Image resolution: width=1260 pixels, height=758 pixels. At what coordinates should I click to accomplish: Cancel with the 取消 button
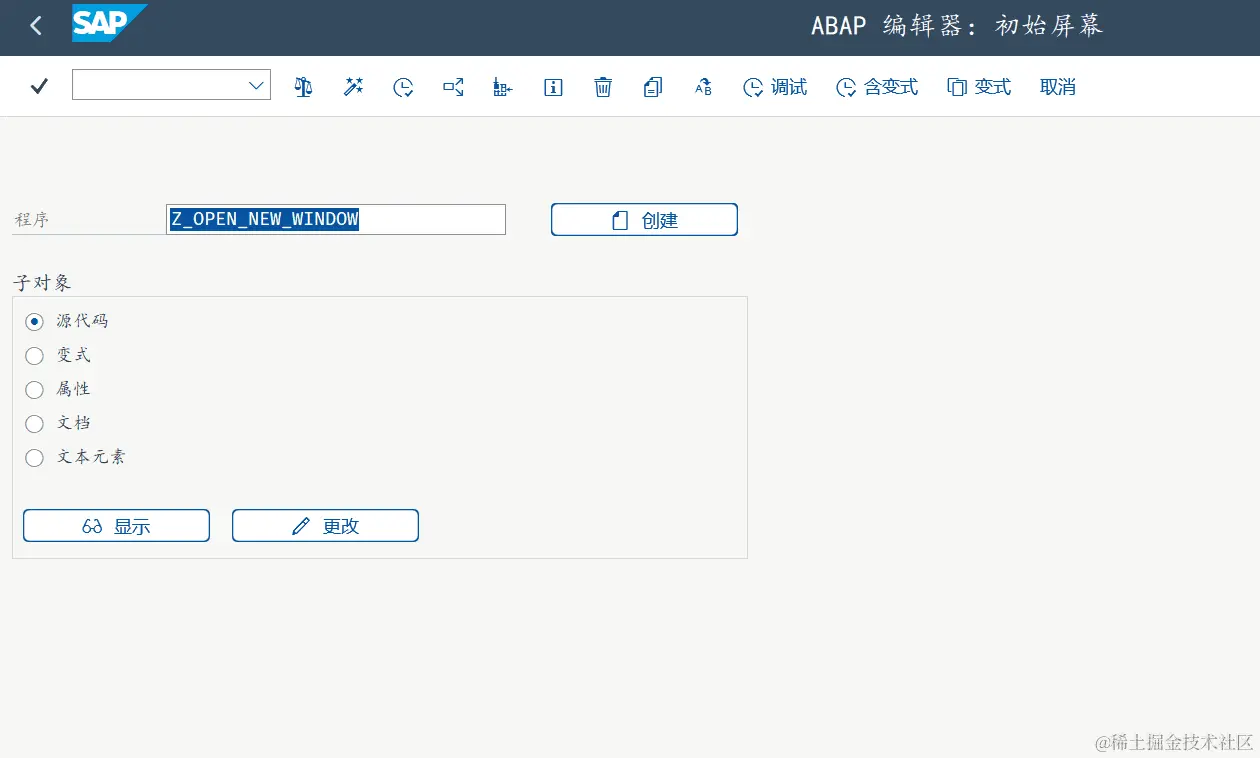point(1057,87)
